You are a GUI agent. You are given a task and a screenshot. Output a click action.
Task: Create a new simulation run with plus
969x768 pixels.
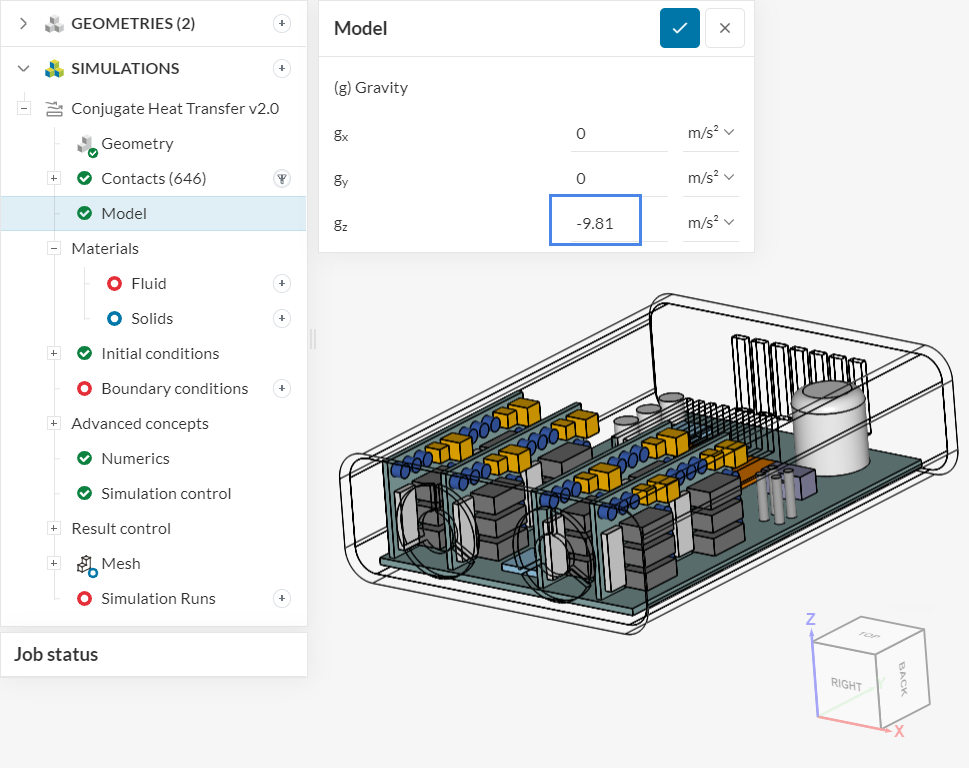click(282, 599)
